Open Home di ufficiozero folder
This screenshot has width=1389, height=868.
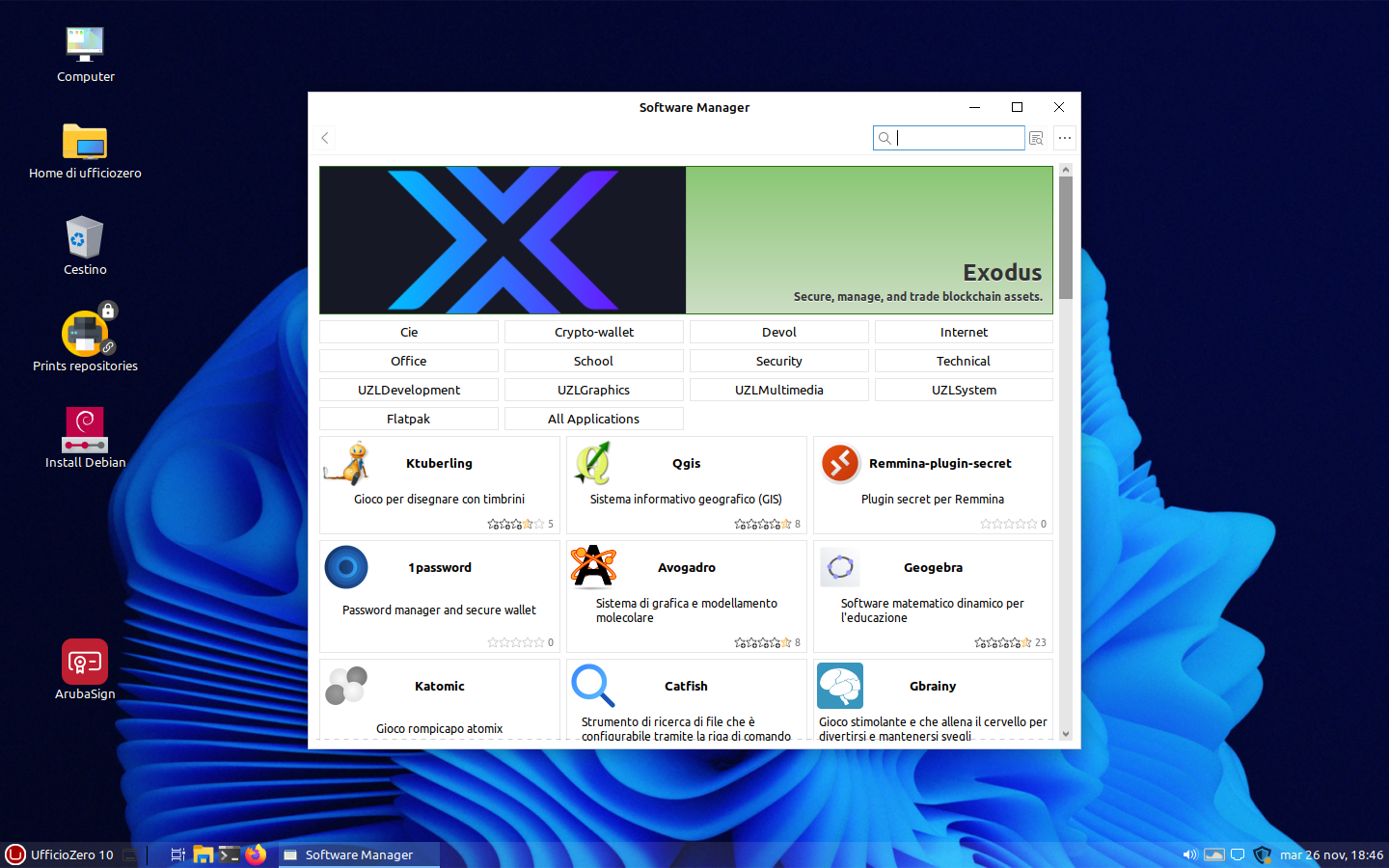85,141
